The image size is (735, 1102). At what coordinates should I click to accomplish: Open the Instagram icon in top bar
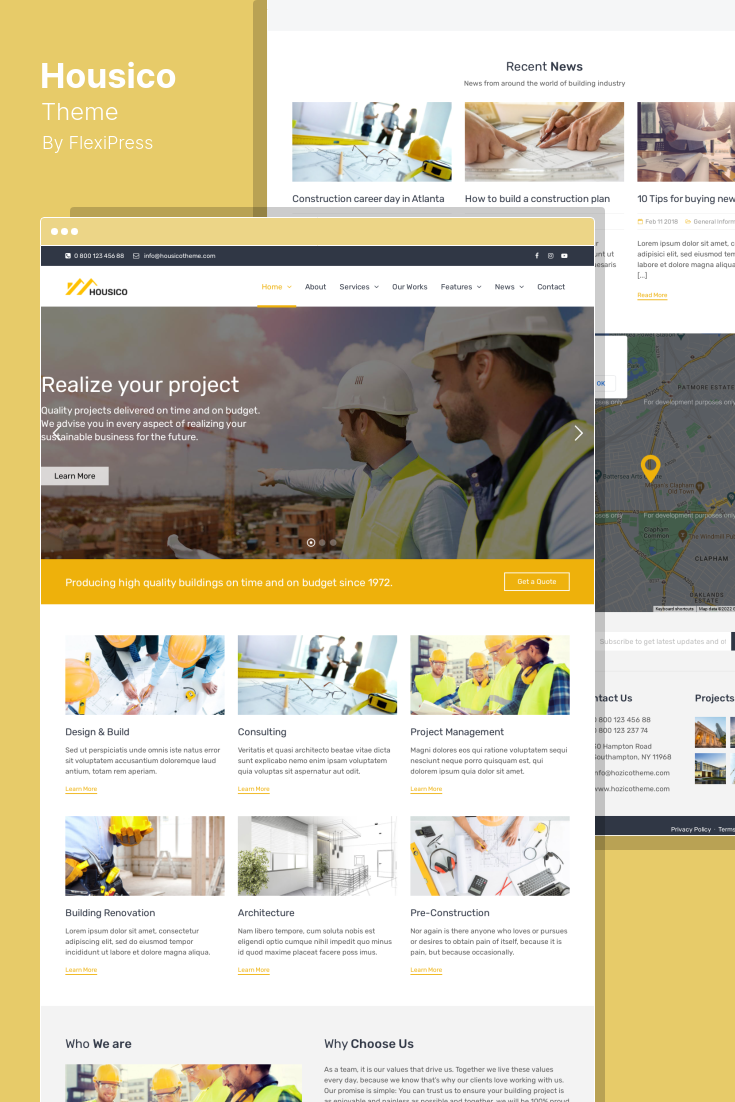[550, 256]
